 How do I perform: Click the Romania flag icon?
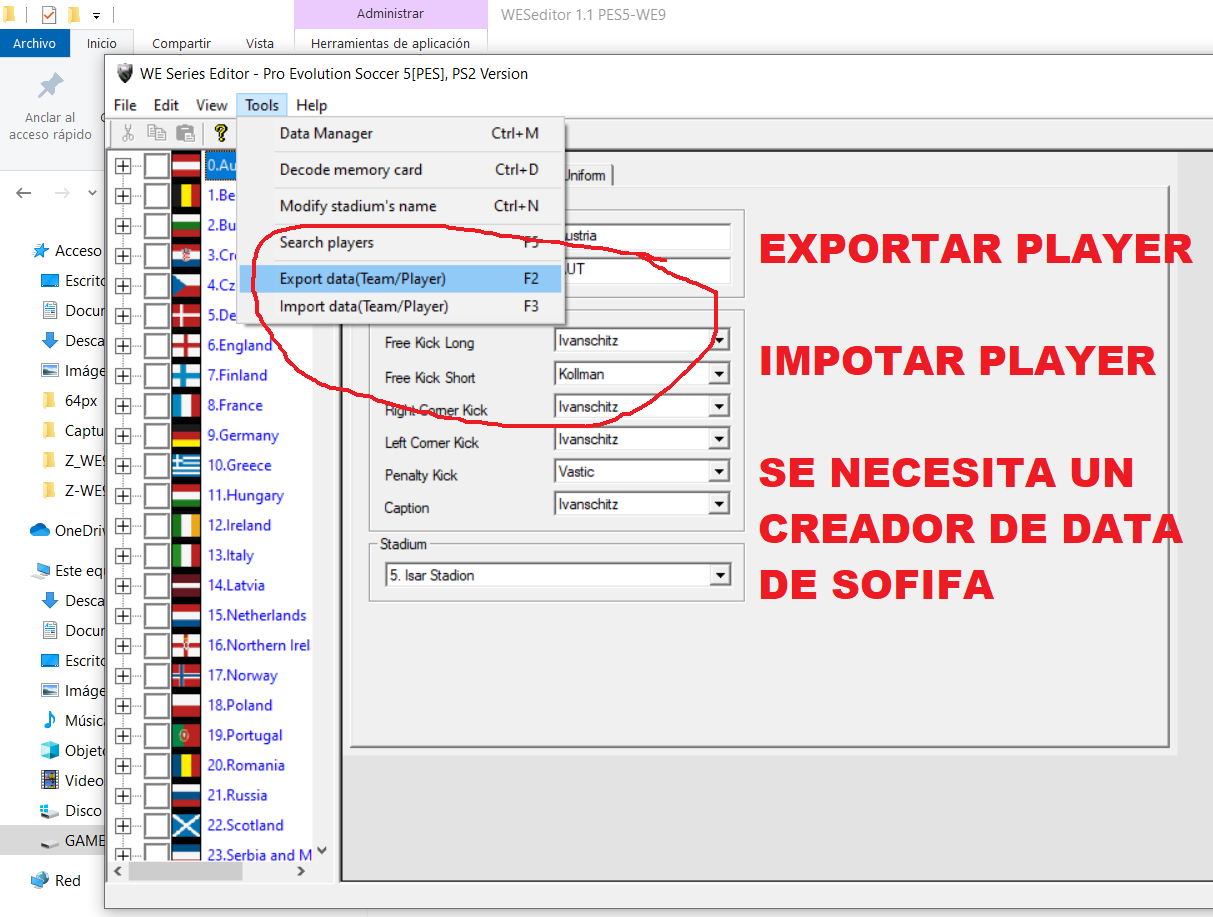[x=186, y=765]
